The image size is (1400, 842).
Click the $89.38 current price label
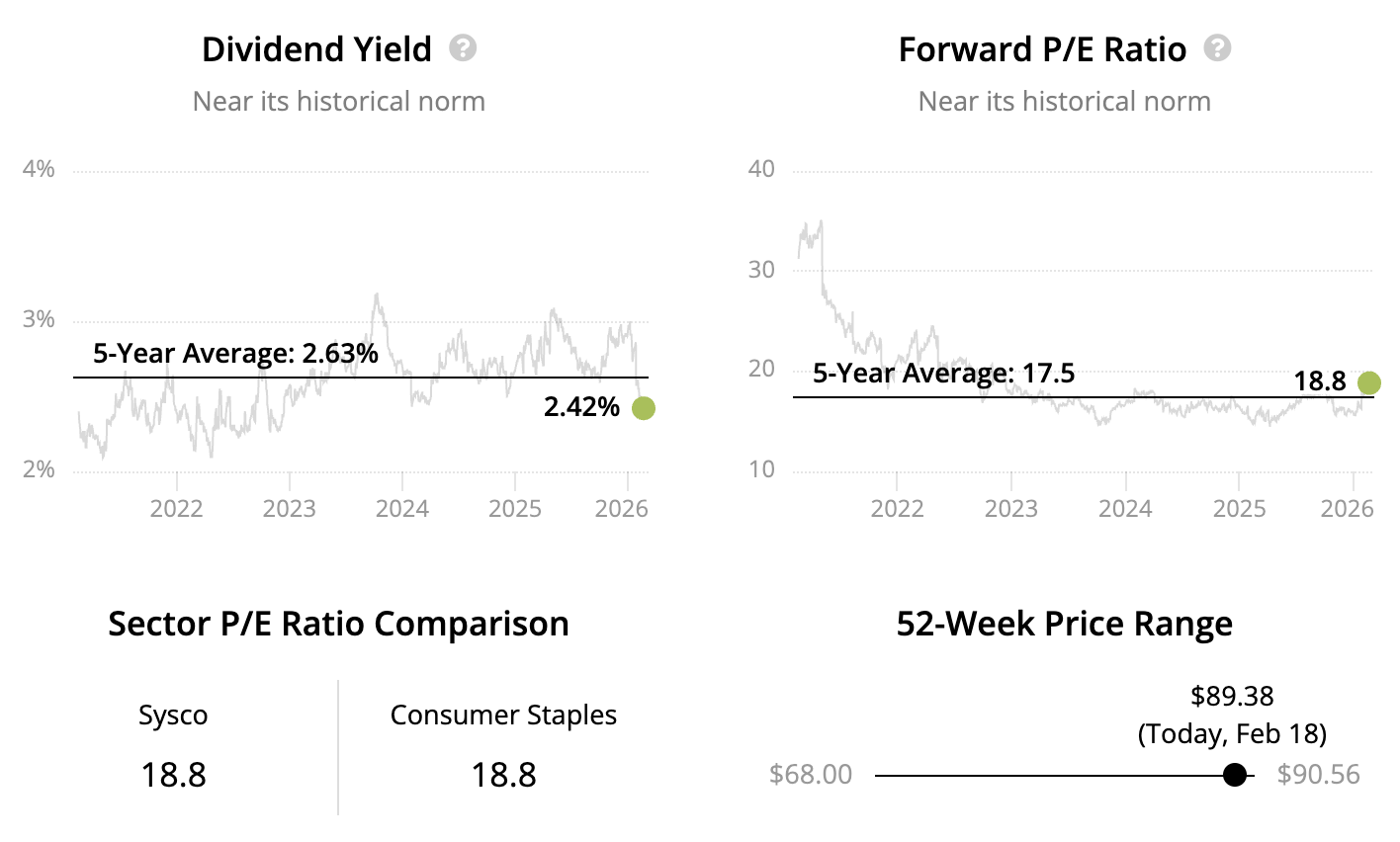point(1232,696)
